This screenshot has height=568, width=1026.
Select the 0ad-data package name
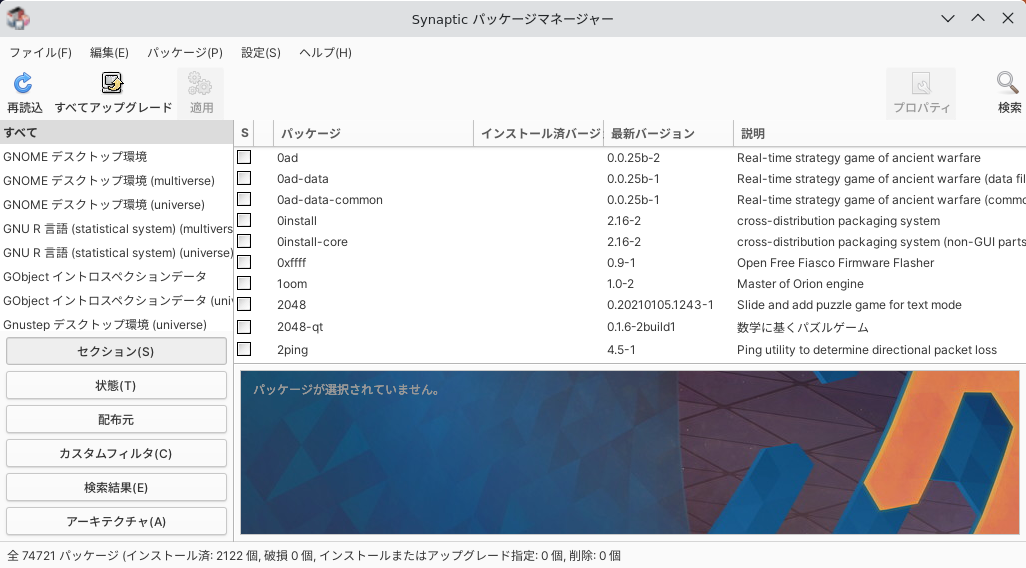[x=302, y=179]
